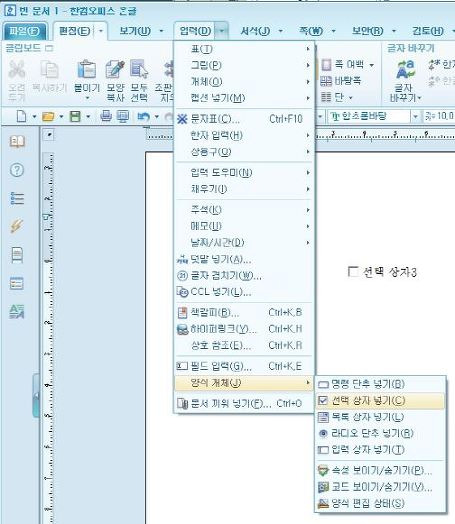This screenshot has height=524, width=455.
Task: Expand the 한자 입력(H) submenu
Action: [x=244, y=135]
